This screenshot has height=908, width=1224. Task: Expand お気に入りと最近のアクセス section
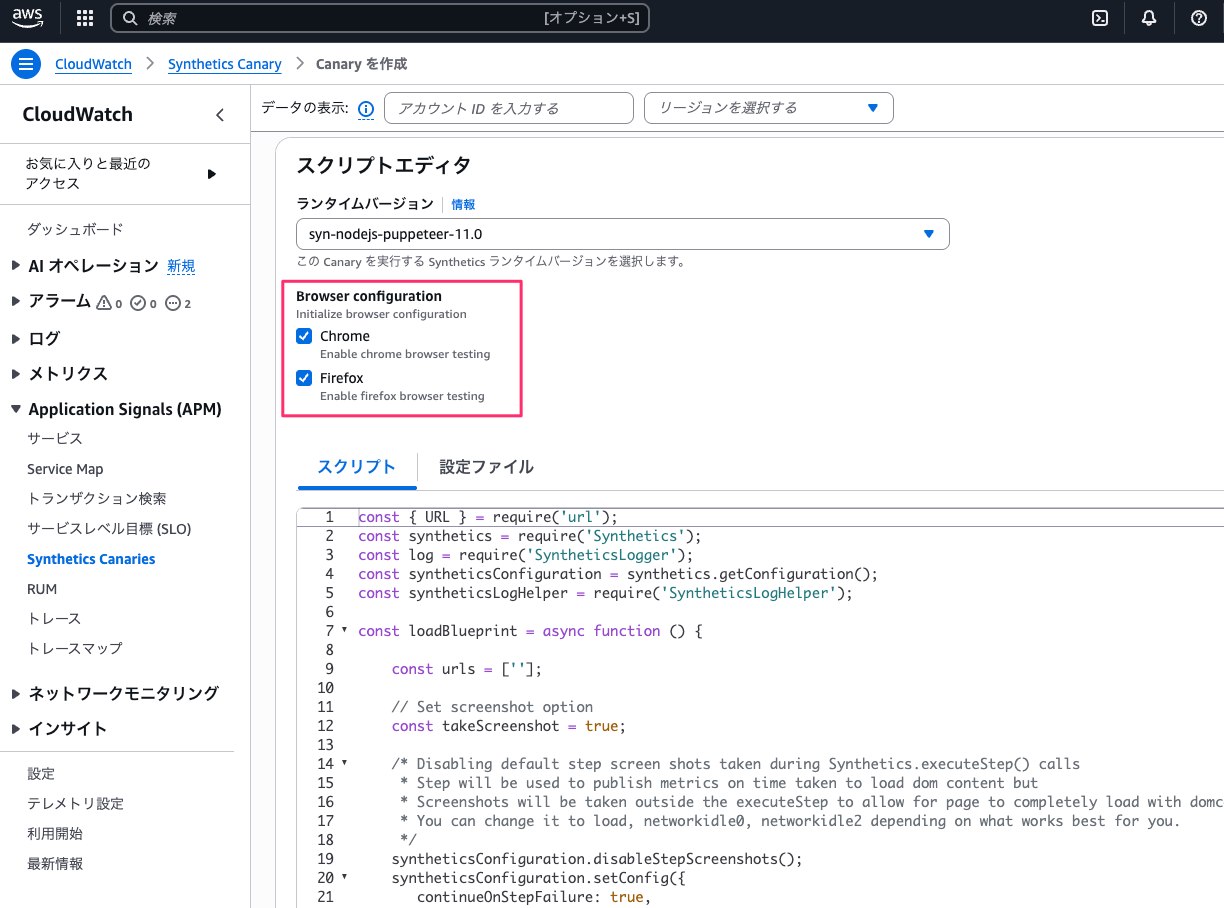[x=211, y=174]
